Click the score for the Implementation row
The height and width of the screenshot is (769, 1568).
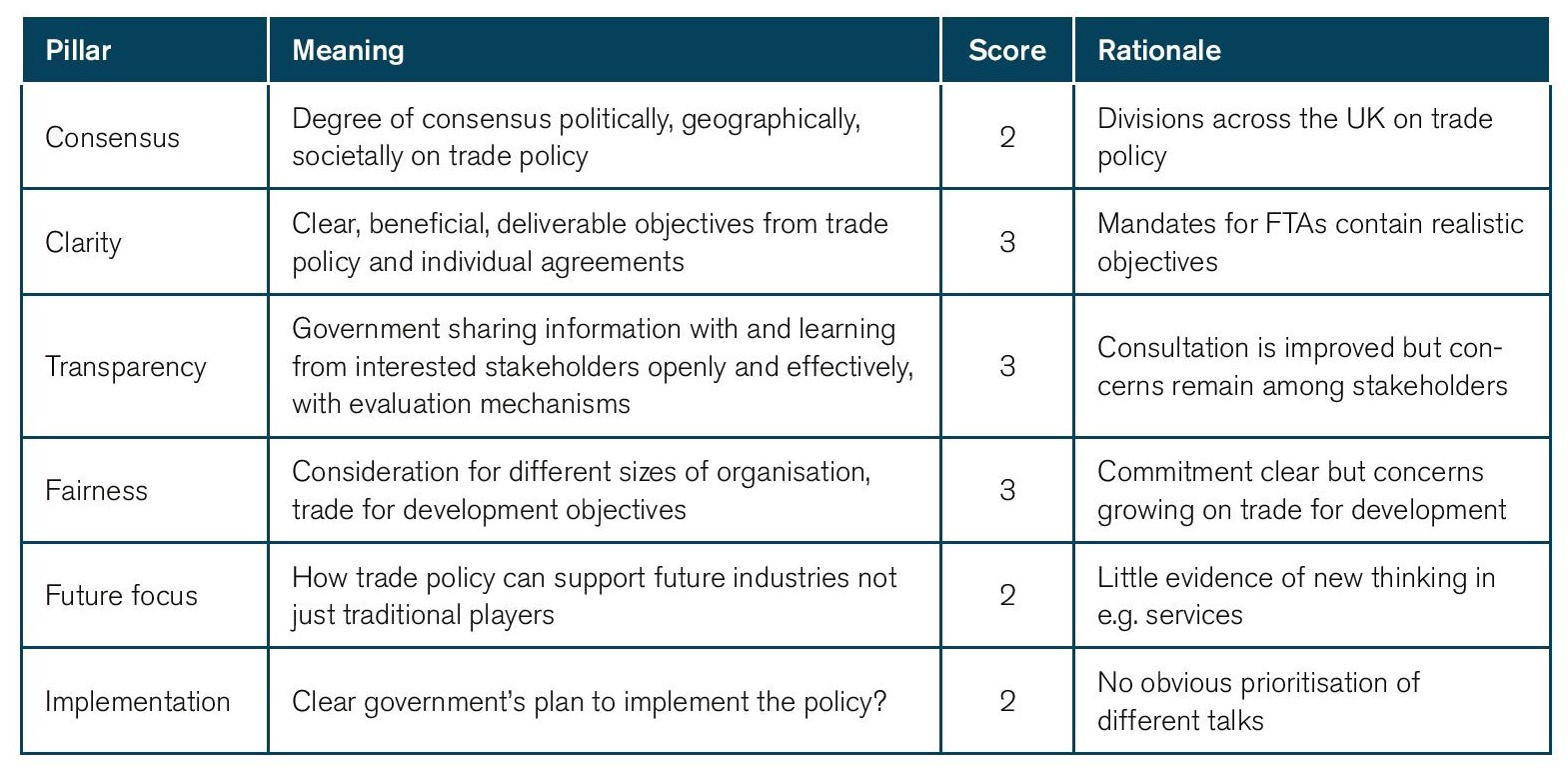(x=1006, y=701)
